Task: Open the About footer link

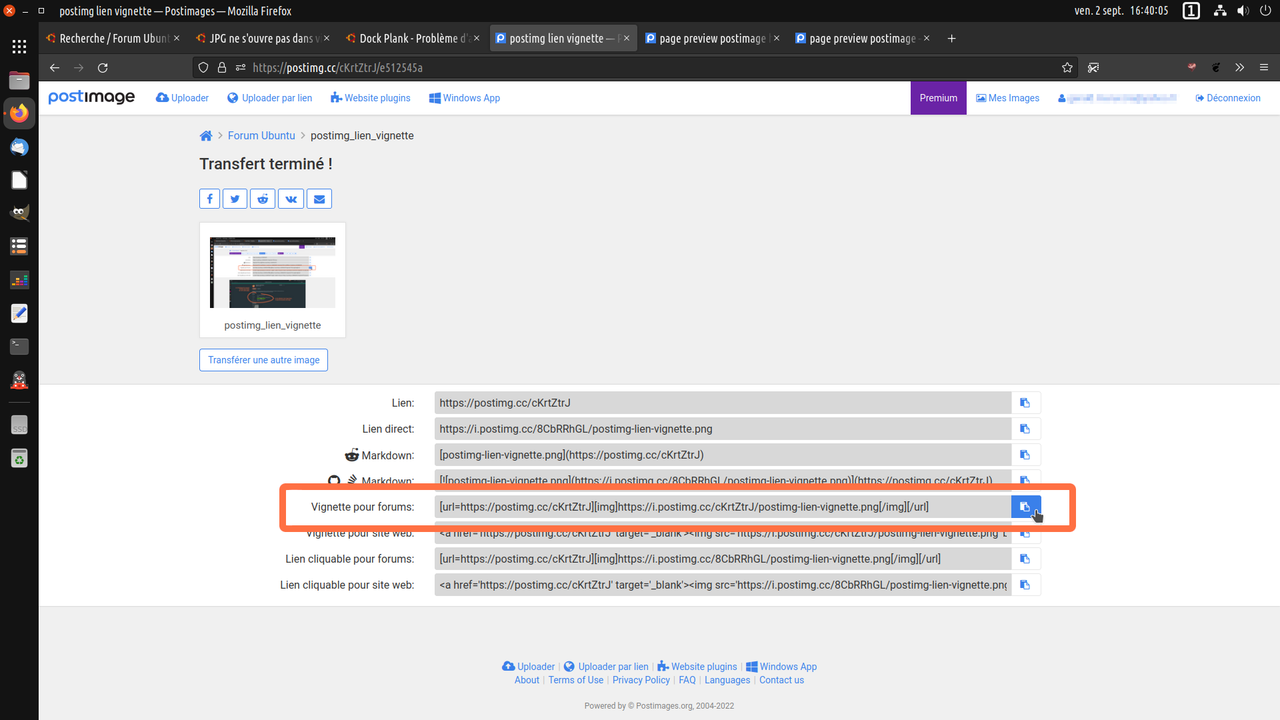Action: (x=527, y=680)
